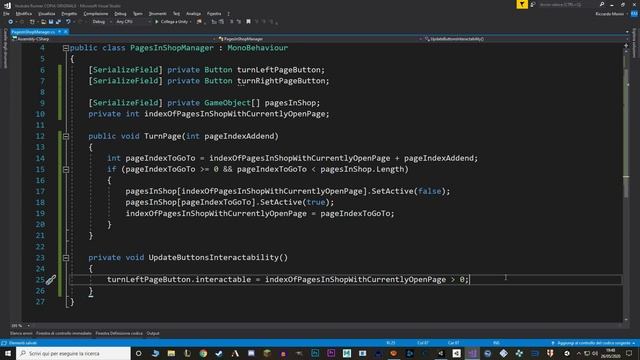Open the Modifica menu
This screenshot has width=640, height=360.
(24, 13)
